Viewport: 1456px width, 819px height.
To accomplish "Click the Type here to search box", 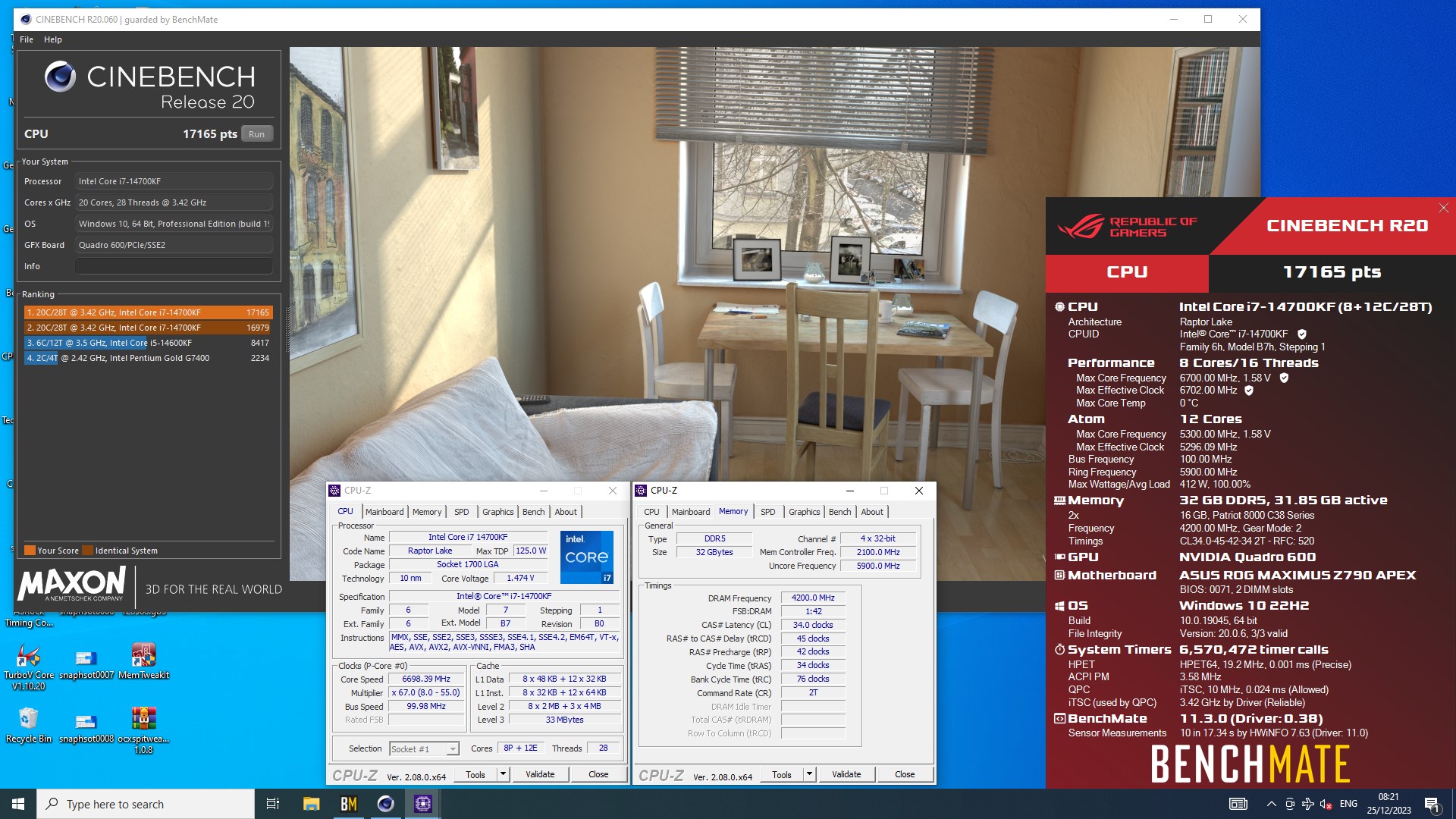I will (x=146, y=804).
